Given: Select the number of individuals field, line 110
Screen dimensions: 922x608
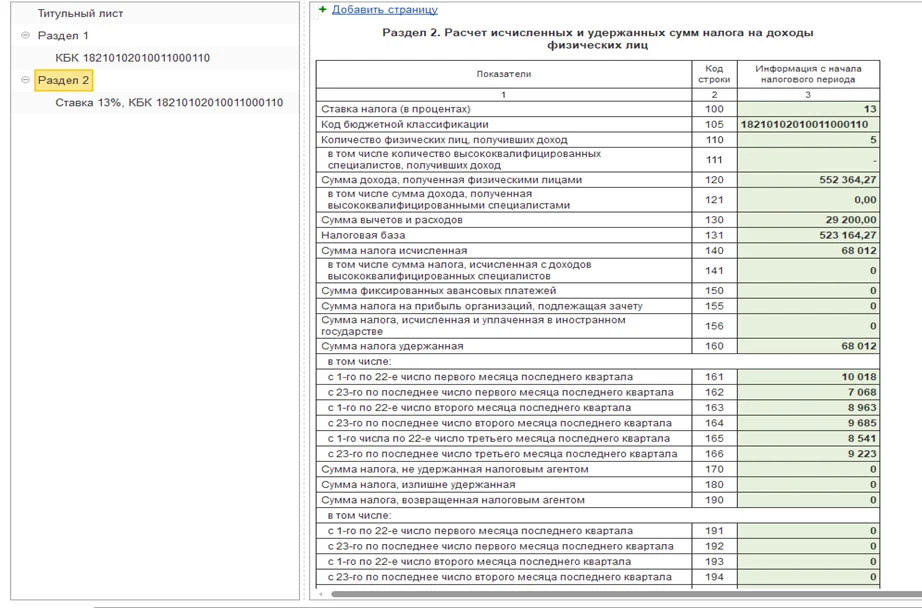Looking at the screenshot, I should coord(808,140).
